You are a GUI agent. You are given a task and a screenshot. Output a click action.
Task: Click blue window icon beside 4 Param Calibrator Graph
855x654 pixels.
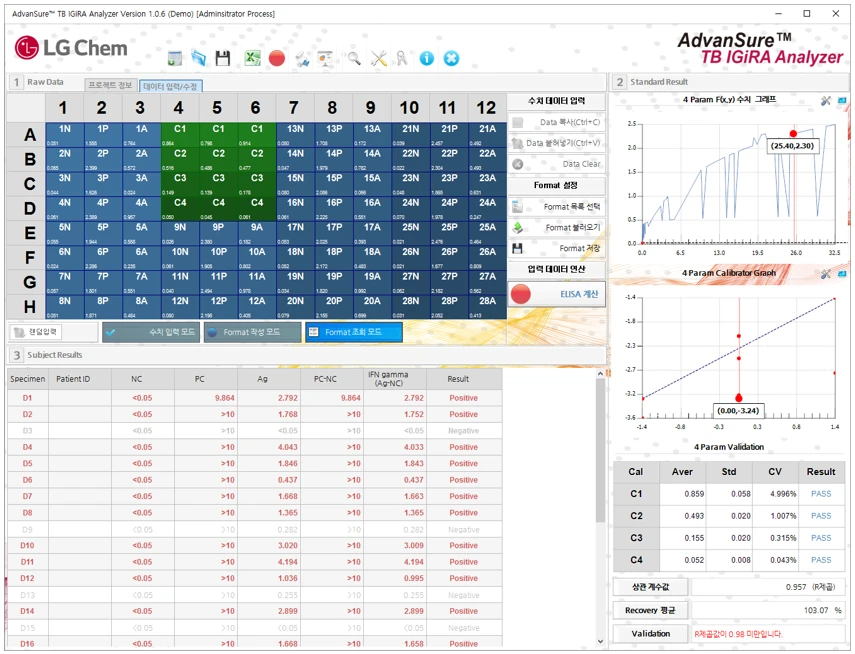tap(842, 274)
